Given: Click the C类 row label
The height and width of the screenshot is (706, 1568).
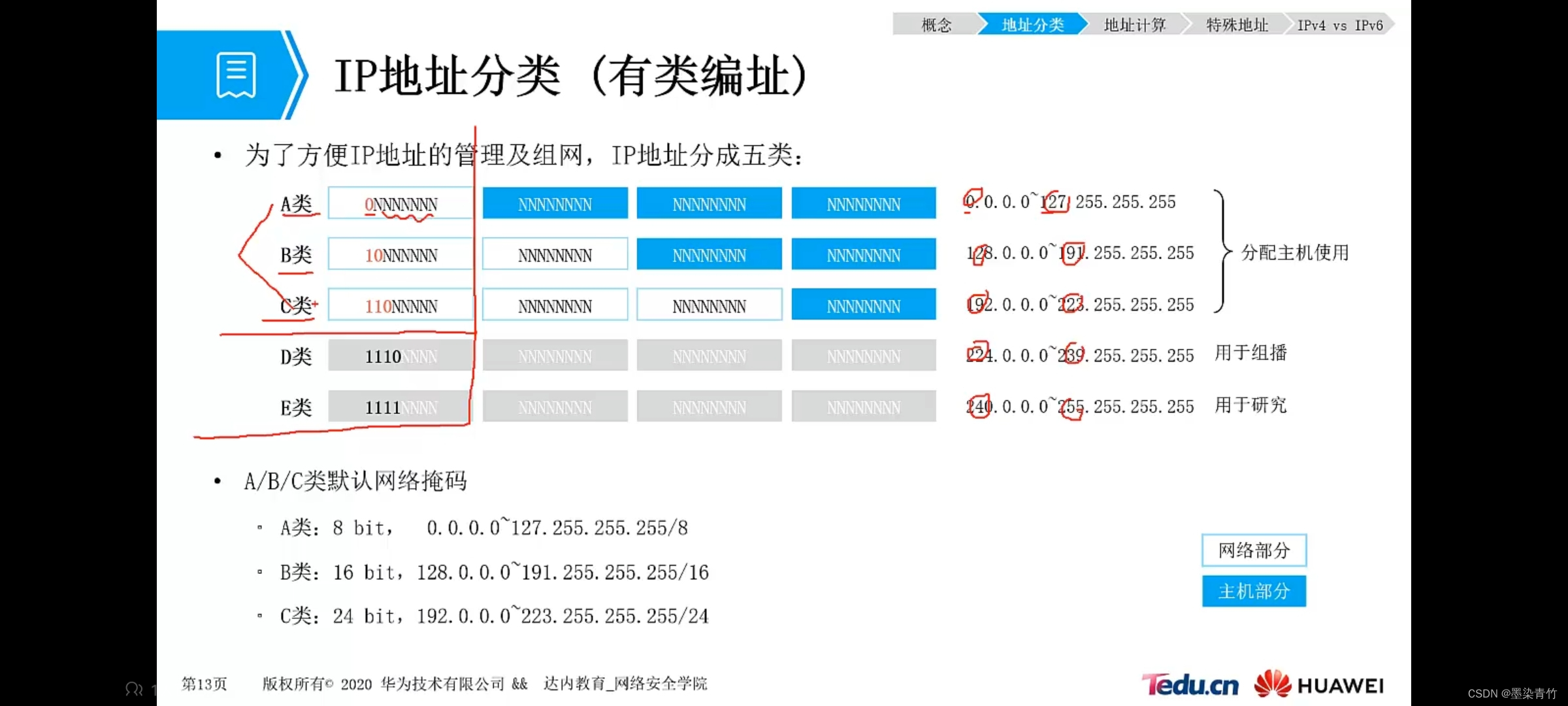Looking at the screenshot, I should [x=297, y=305].
